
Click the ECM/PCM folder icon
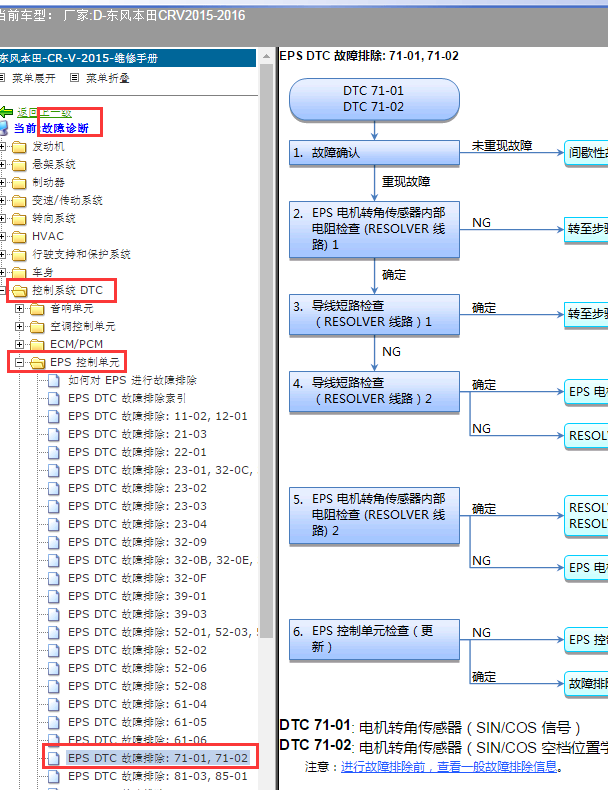[37, 345]
